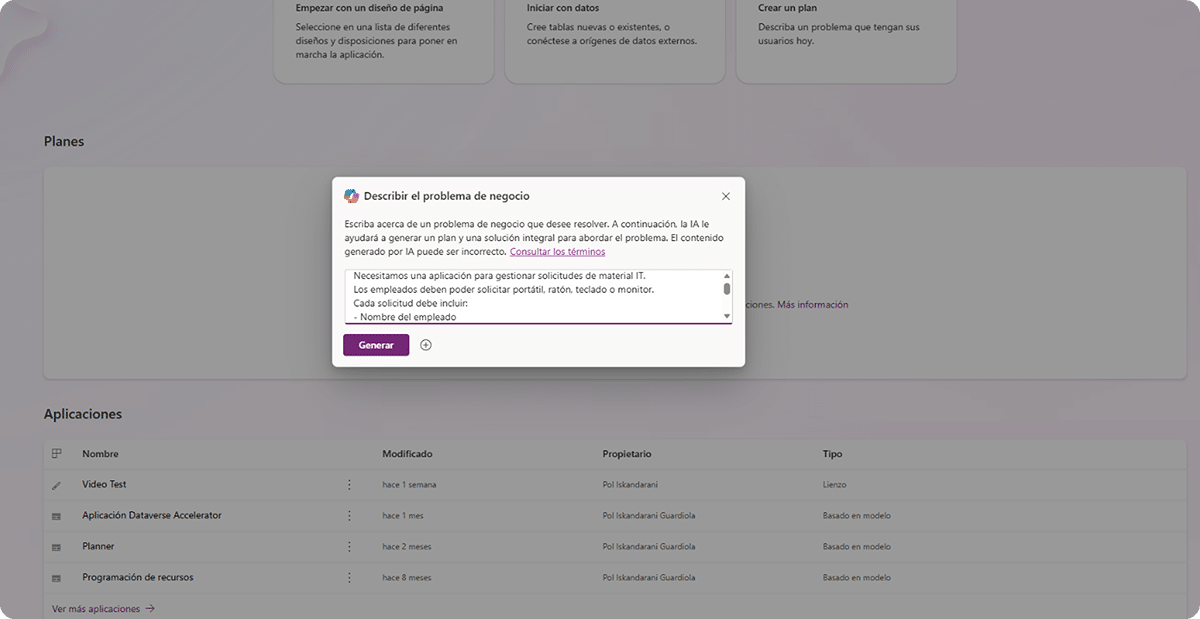The image size is (1200, 619).
Task: Select the Iniciar con datos card
Action: coord(614,40)
